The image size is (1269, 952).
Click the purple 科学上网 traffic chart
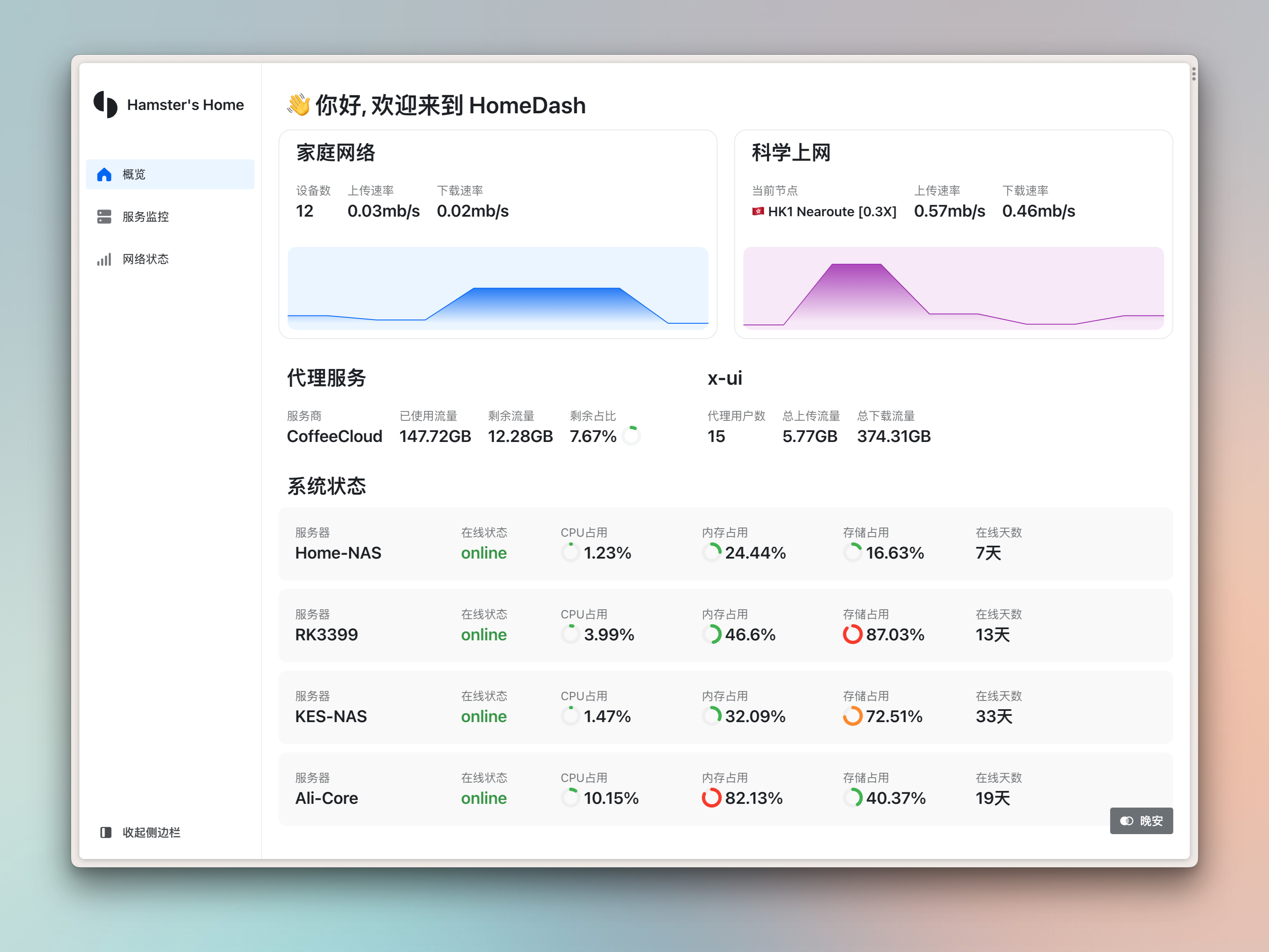click(953, 288)
